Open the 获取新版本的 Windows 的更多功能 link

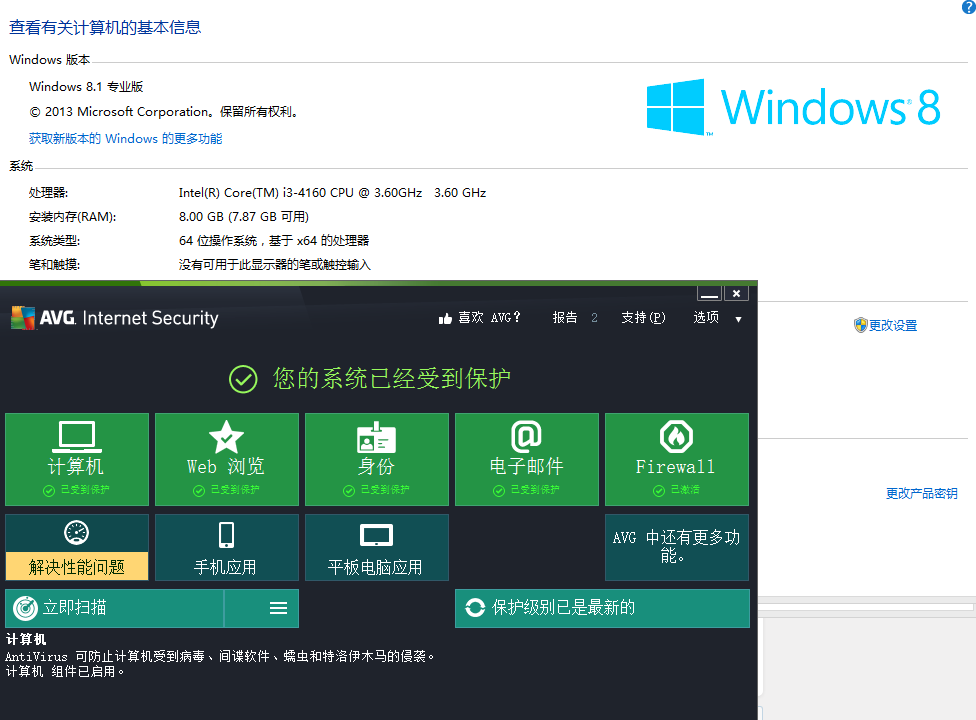[x=126, y=138]
